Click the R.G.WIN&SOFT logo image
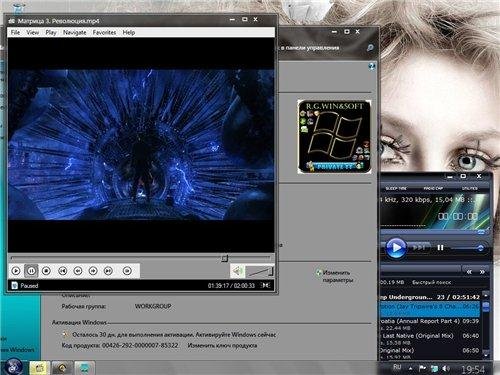Viewport: 500px width, 375px height. (x=334, y=137)
